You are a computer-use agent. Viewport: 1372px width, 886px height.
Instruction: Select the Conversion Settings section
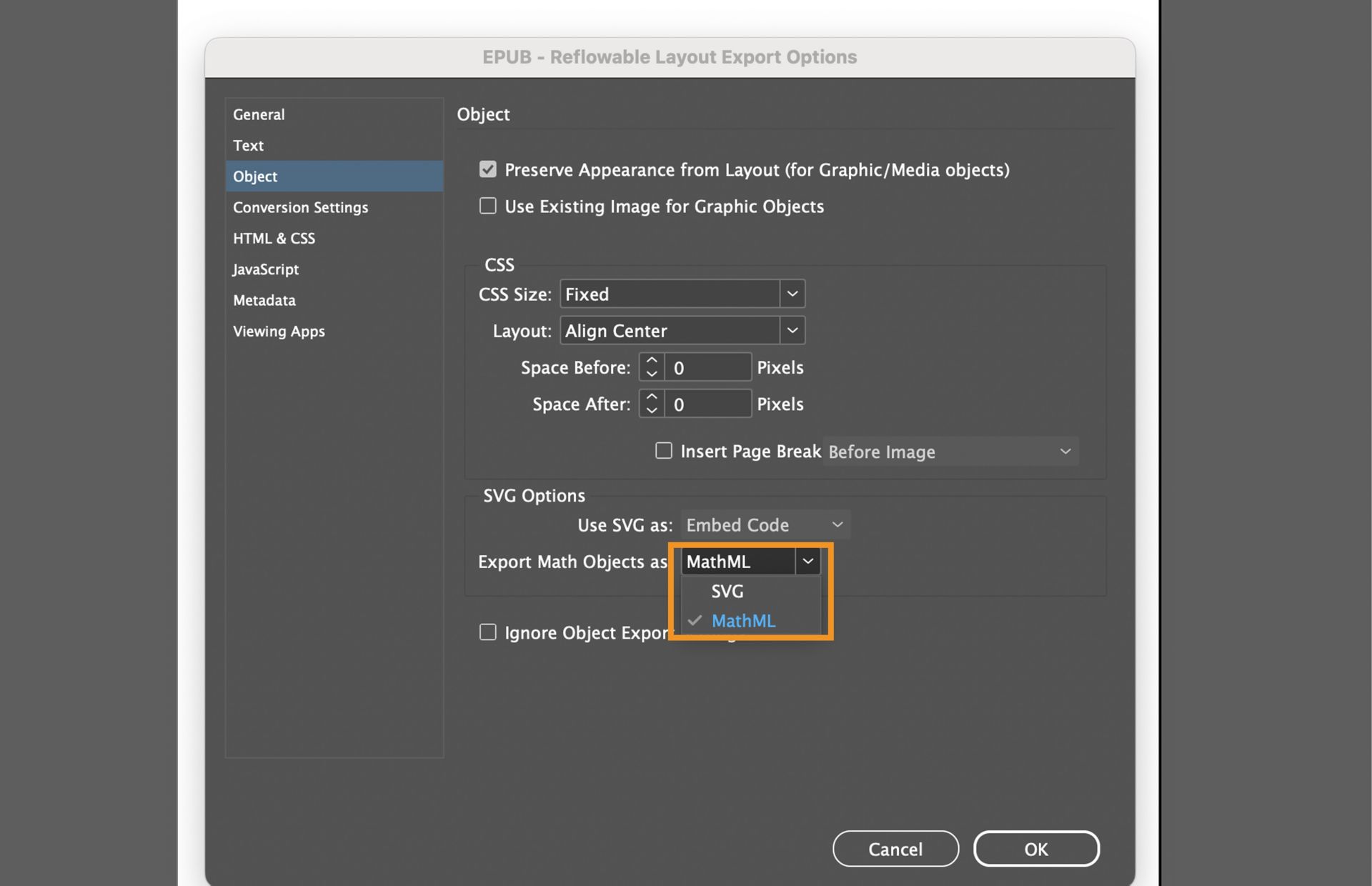tap(300, 207)
